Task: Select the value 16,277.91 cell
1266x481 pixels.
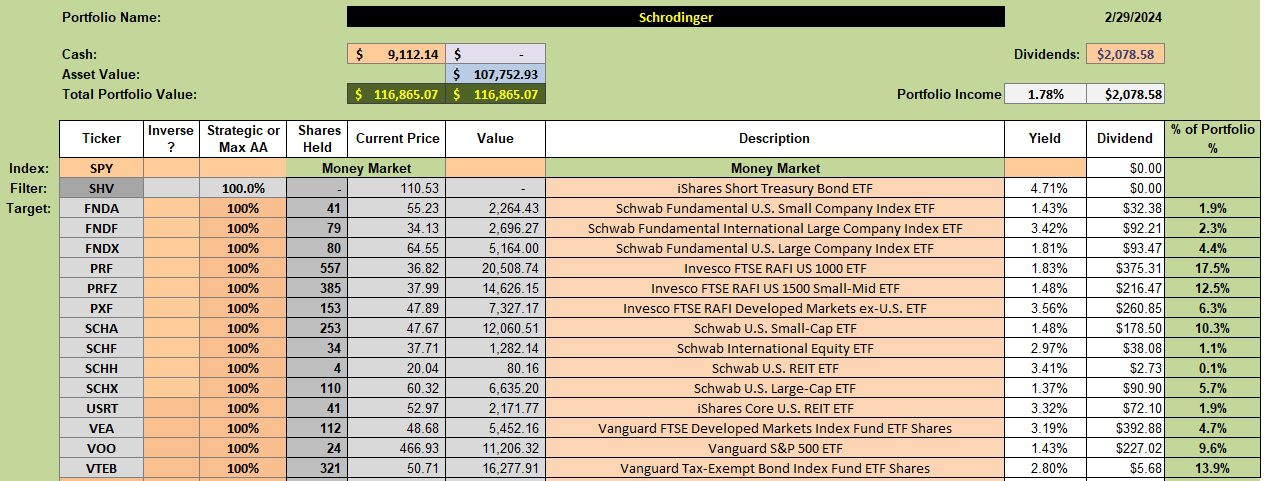Action: pos(495,468)
